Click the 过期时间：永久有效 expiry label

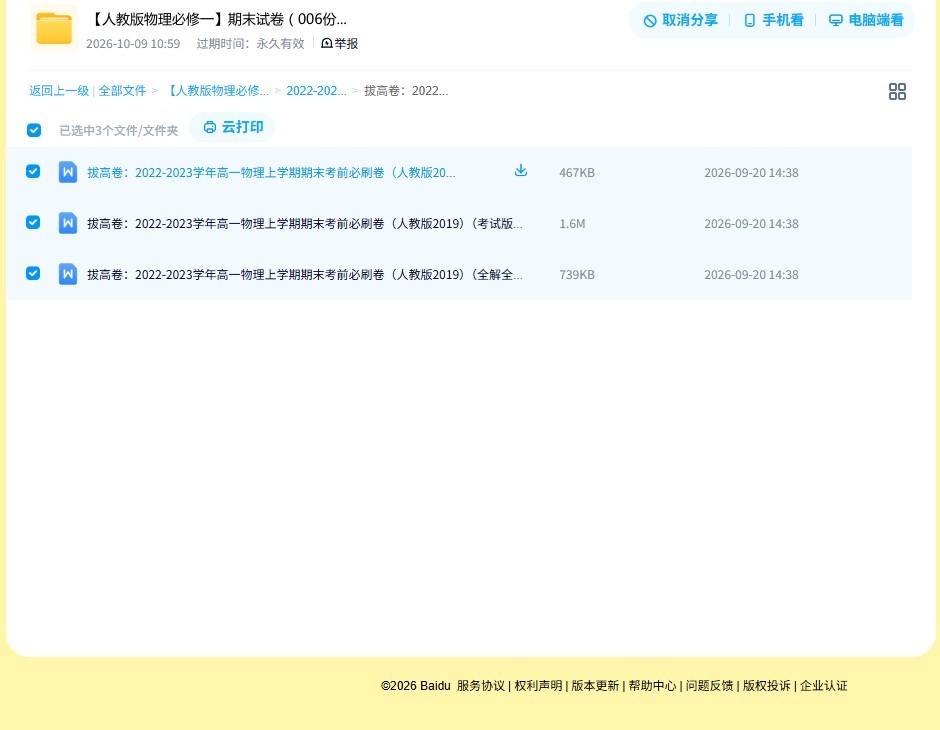(251, 44)
